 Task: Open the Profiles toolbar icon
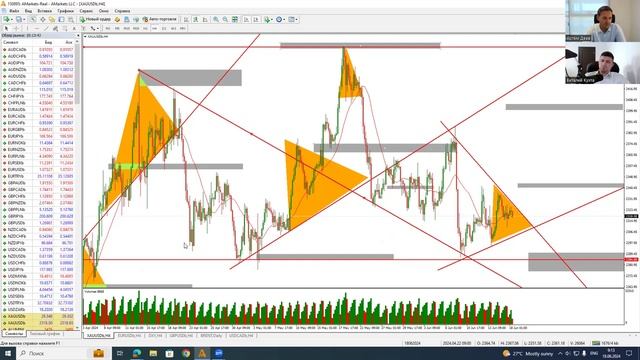[19, 19]
